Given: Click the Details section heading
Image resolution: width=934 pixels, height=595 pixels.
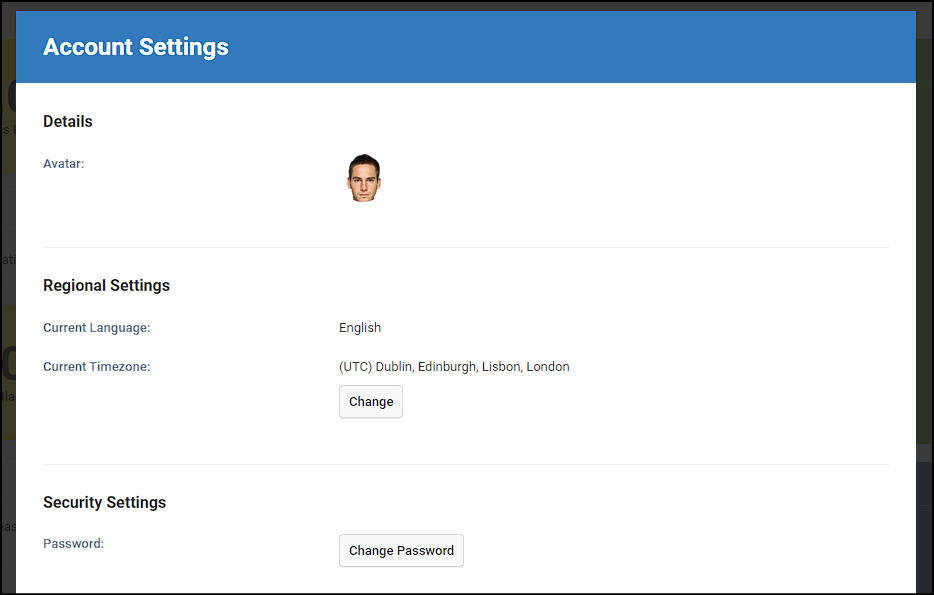Looking at the screenshot, I should (x=68, y=122).
